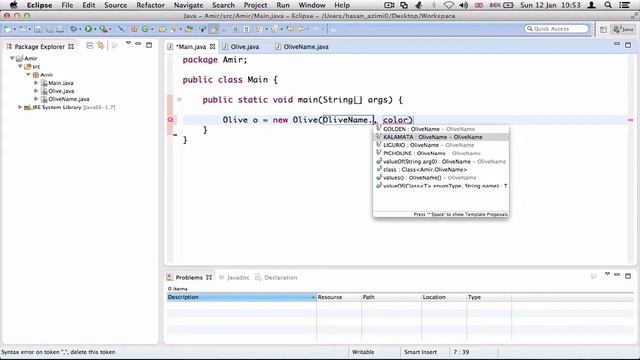The width and height of the screenshot is (640, 360).
Task: Collapse the Amir package node
Action: (x=28, y=75)
